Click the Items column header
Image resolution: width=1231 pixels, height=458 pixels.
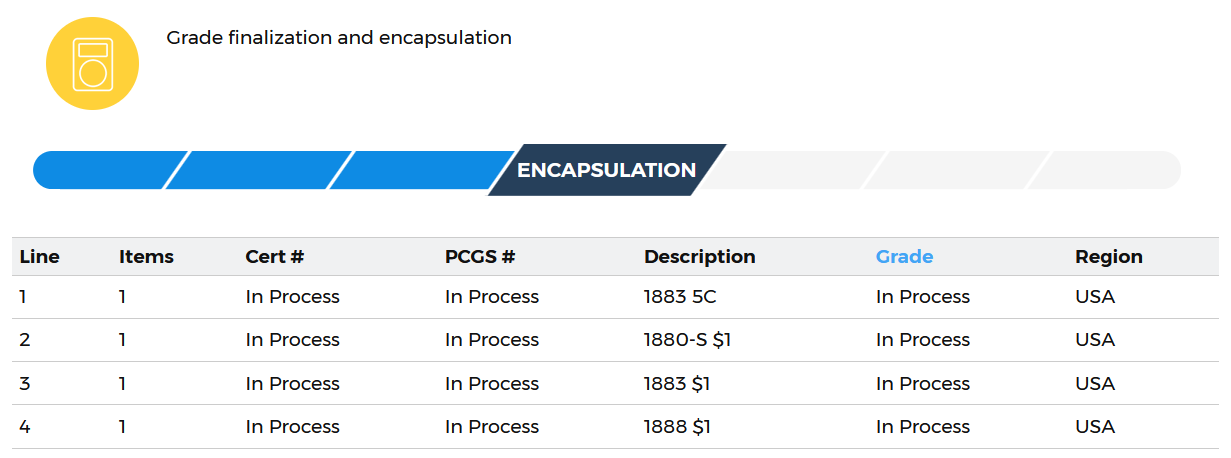(x=146, y=257)
